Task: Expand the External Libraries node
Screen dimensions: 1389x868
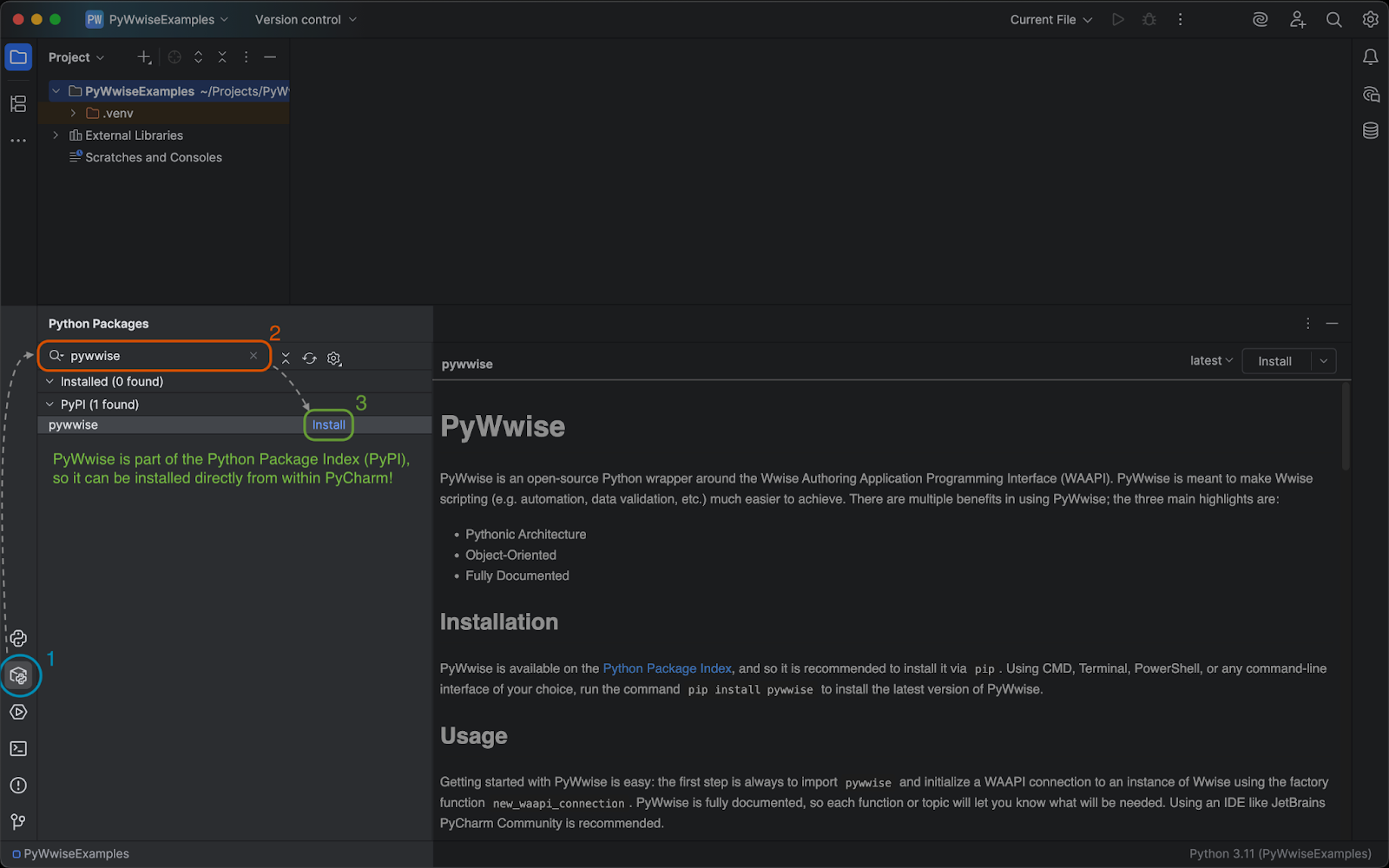Action: click(x=56, y=135)
